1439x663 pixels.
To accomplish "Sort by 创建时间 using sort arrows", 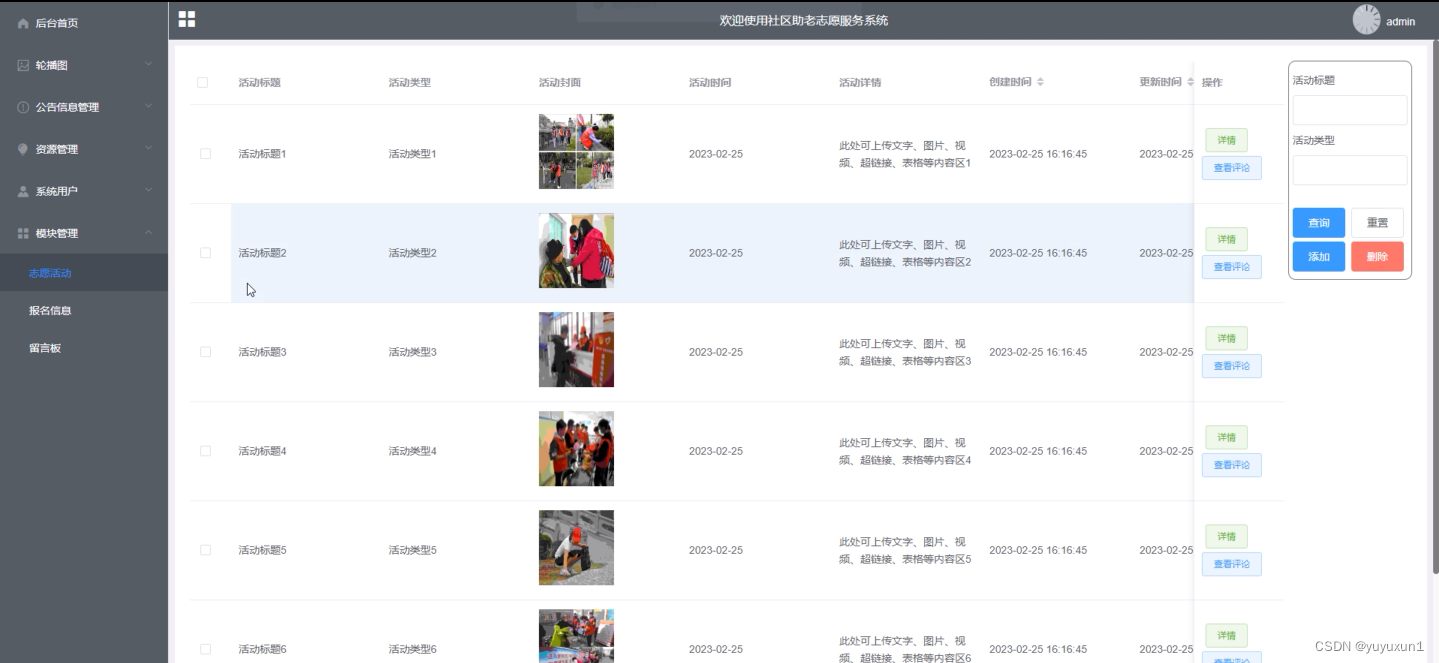I will [x=1040, y=82].
